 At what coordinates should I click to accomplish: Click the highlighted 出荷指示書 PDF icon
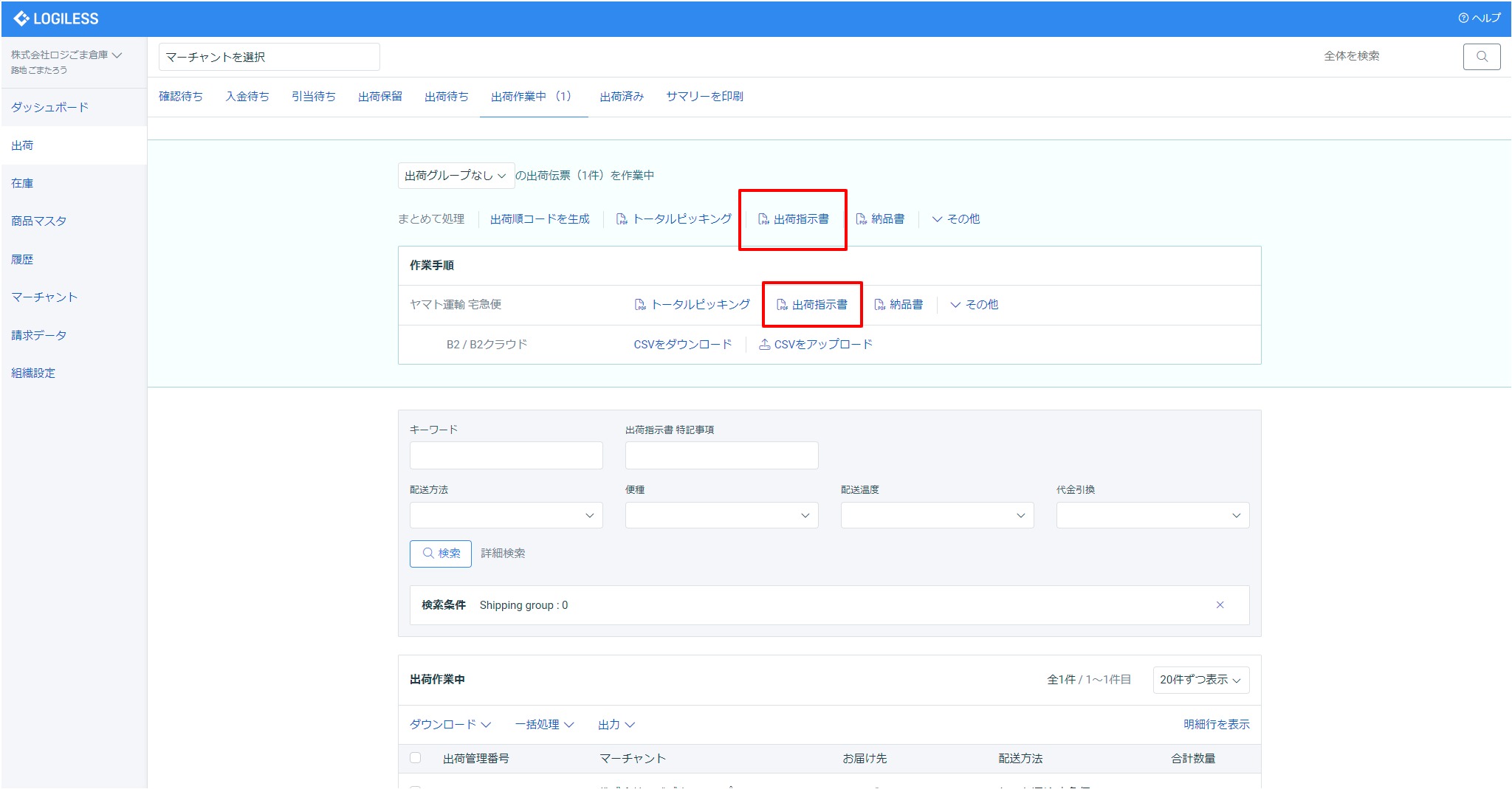(x=763, y=218)
